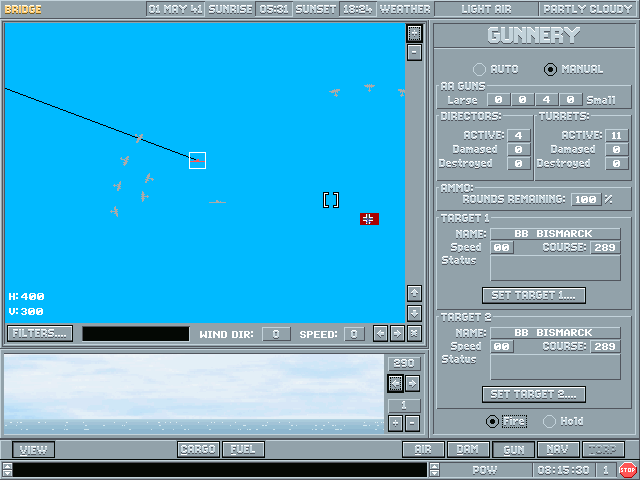Pan the map right with right arrow
640x480 pixels.
tap(397, 333)
